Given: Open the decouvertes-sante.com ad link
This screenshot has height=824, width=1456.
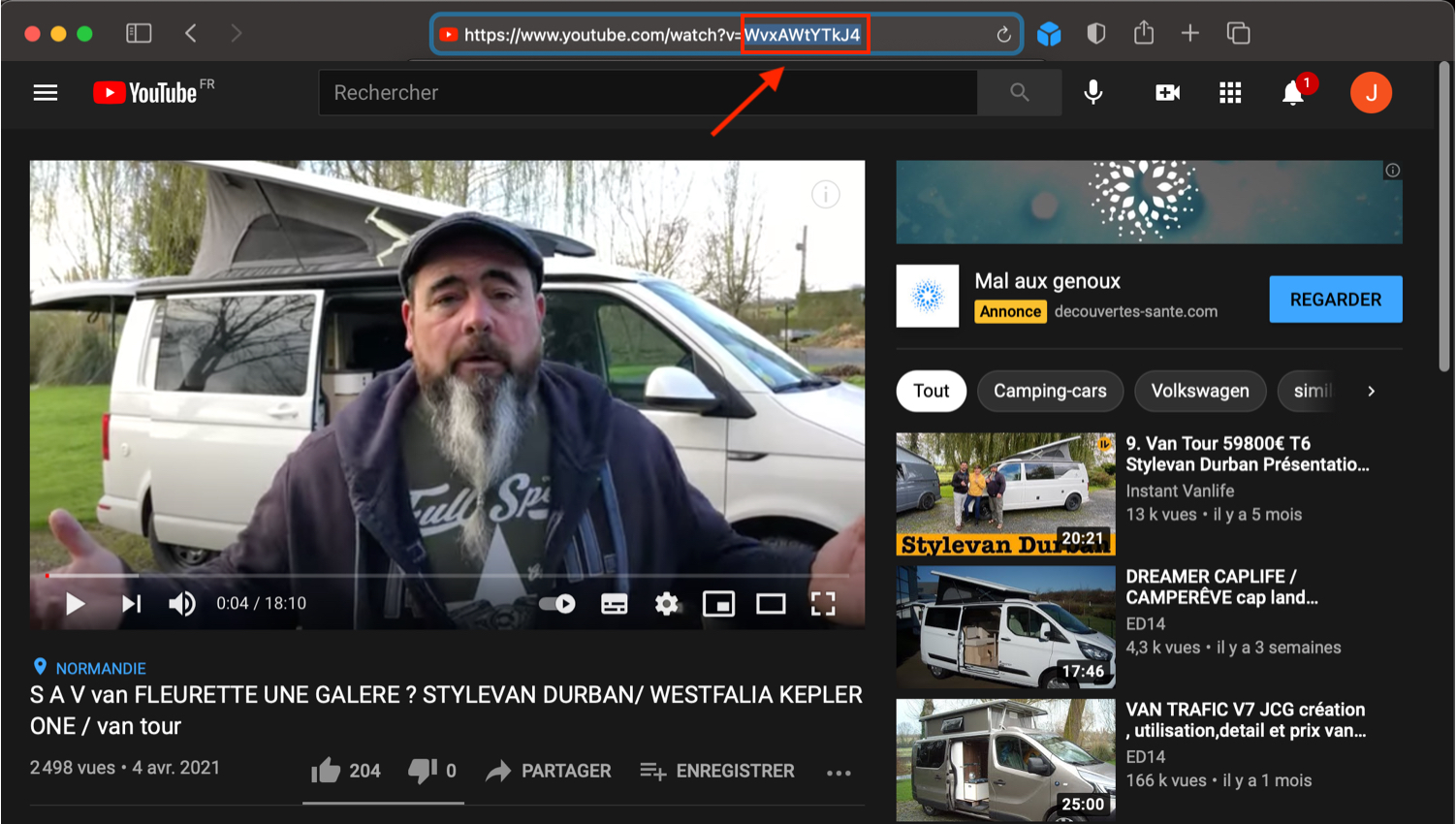Looking at the screenshot, I should (x=1135, y=311).
